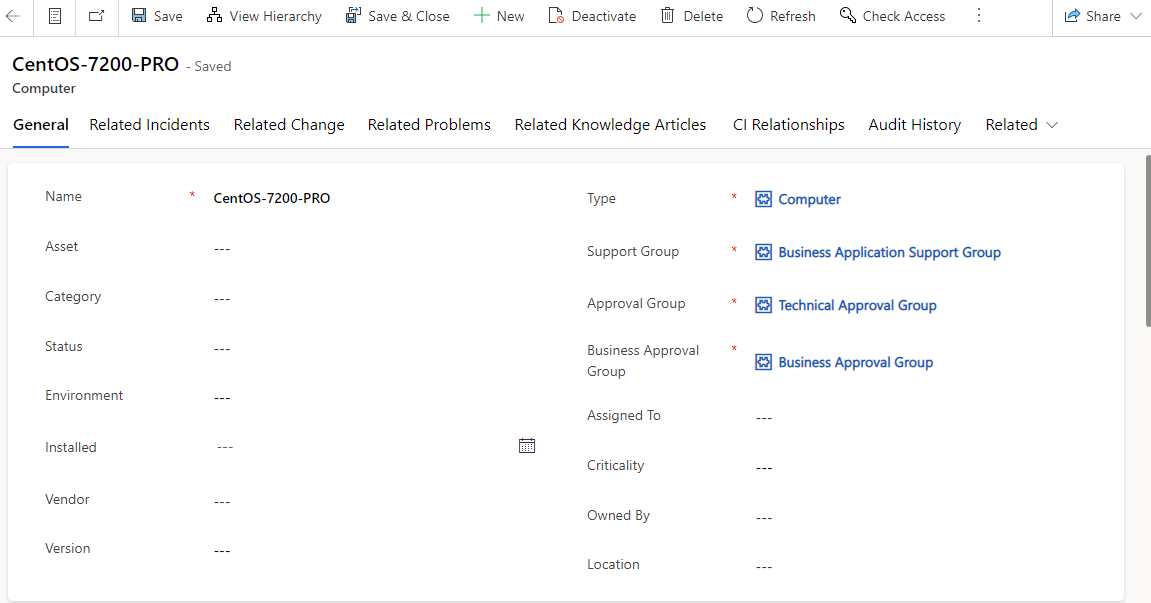Open Check Access
The width and height of the screenshot is (1151, 603).
(x=893, y=15)
